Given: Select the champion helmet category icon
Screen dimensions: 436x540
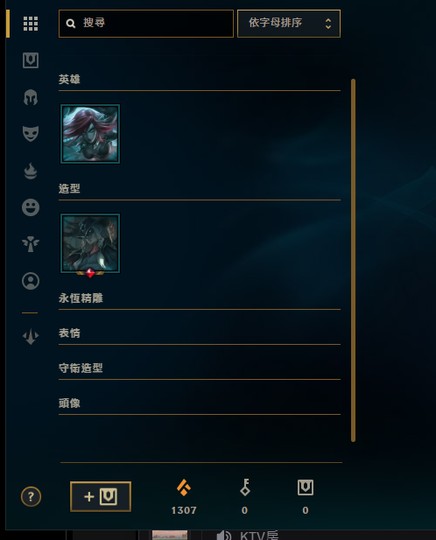Looking at the screenshot, I should click(x=31, y=97).
